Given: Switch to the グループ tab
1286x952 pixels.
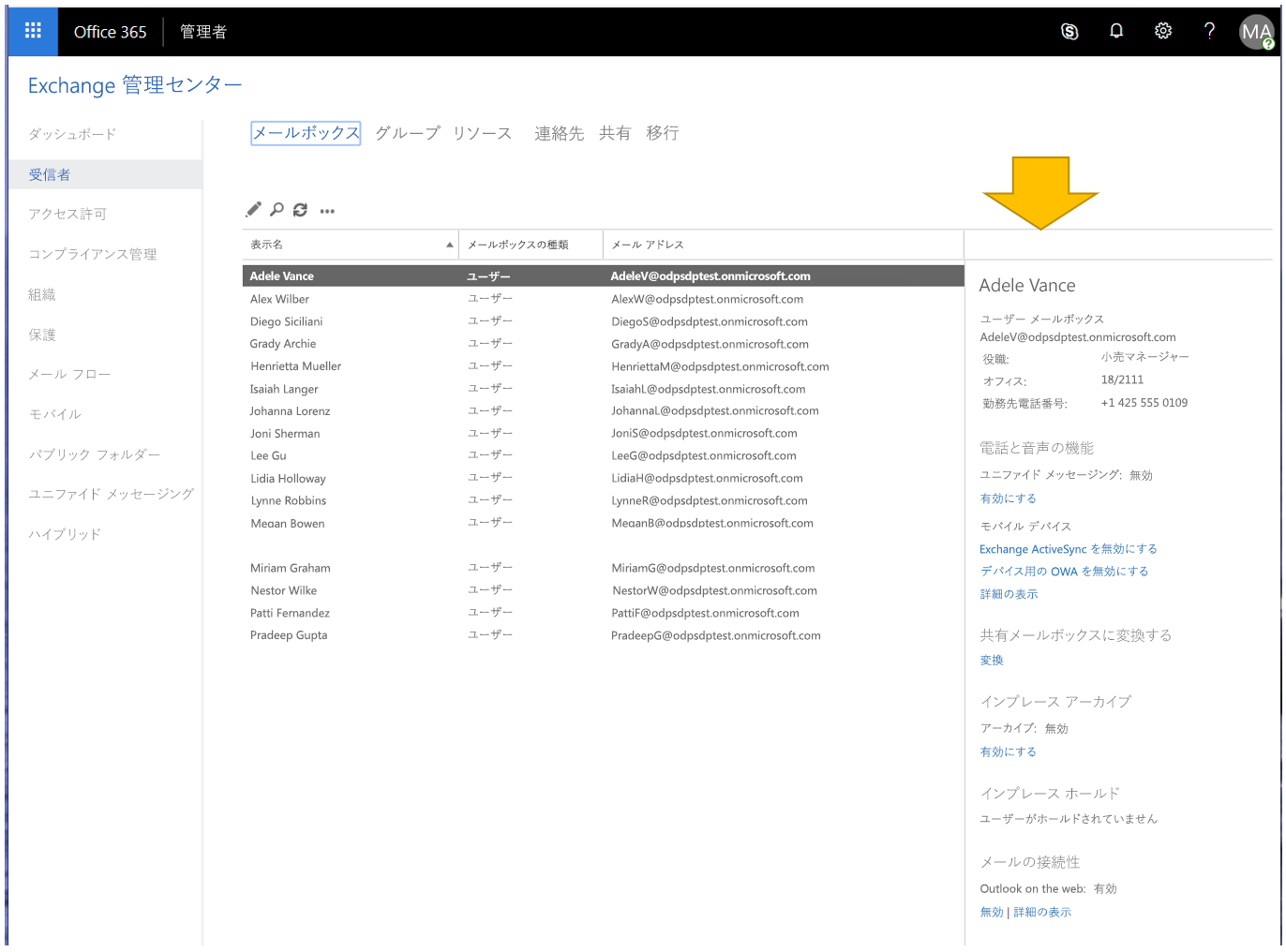Looking at the screenshot, I should (x=407, y=133).
